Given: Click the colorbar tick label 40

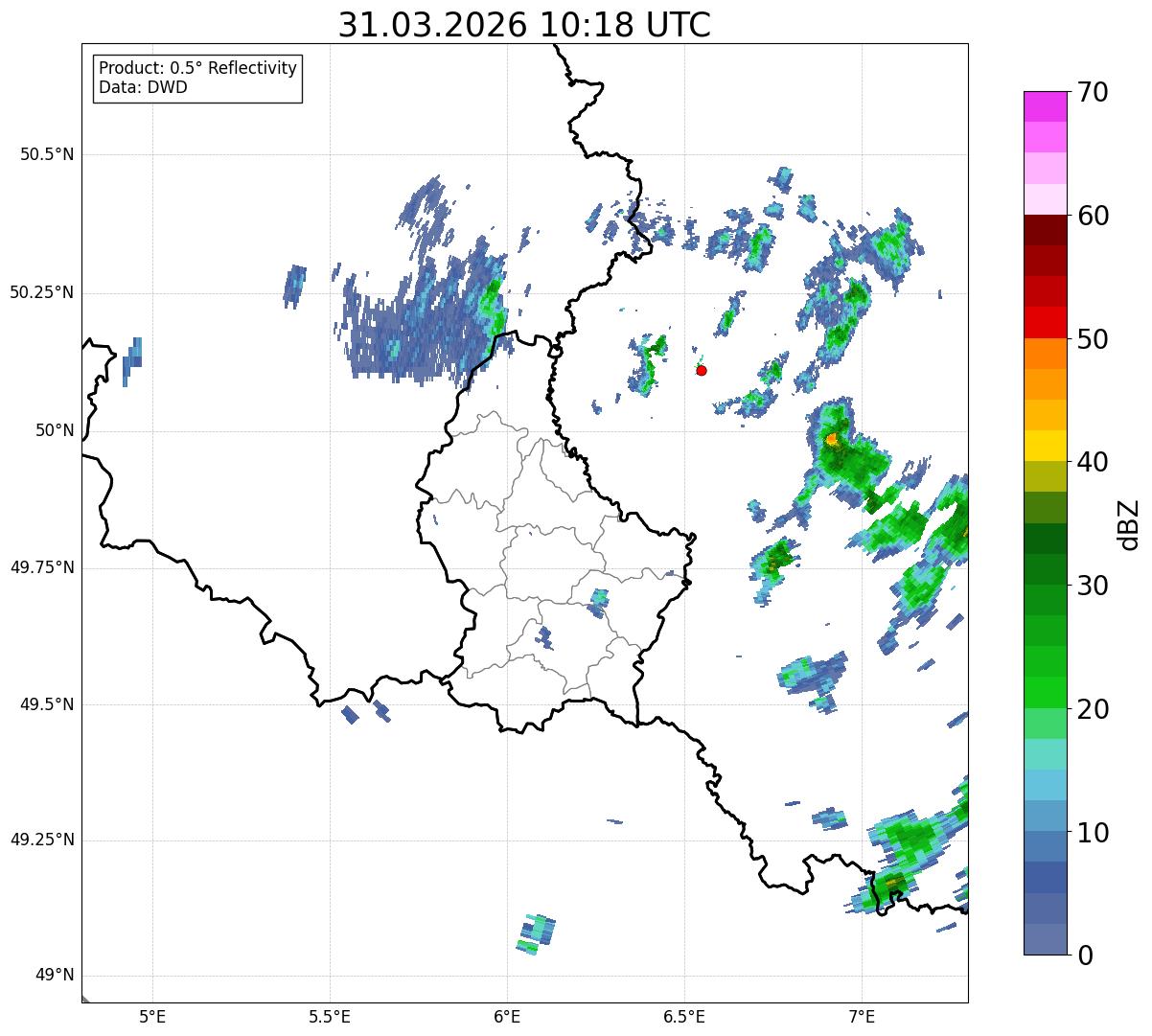Looking at the screenshot, I should [x=1093, y=462].
